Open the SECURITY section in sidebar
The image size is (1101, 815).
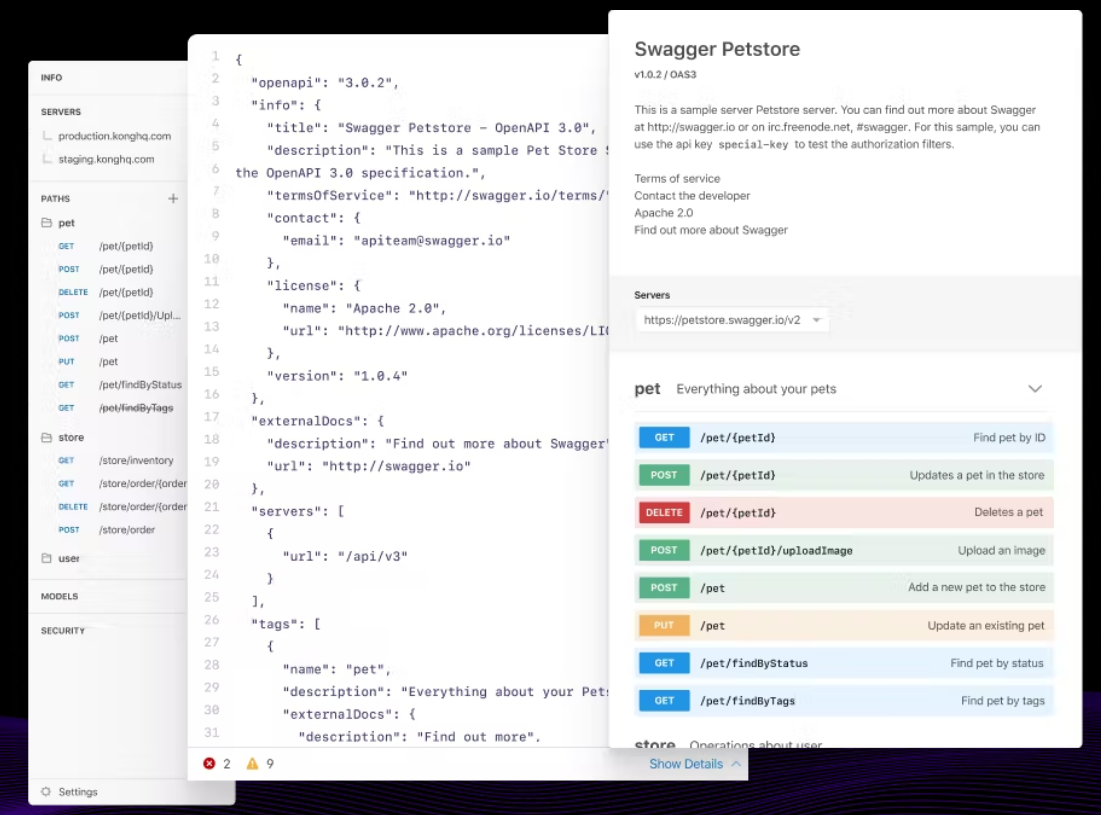62,631
